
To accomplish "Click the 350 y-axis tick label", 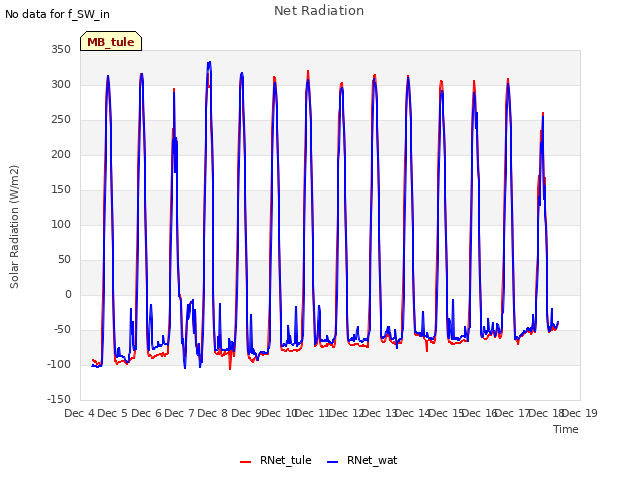I will (61, 49).
